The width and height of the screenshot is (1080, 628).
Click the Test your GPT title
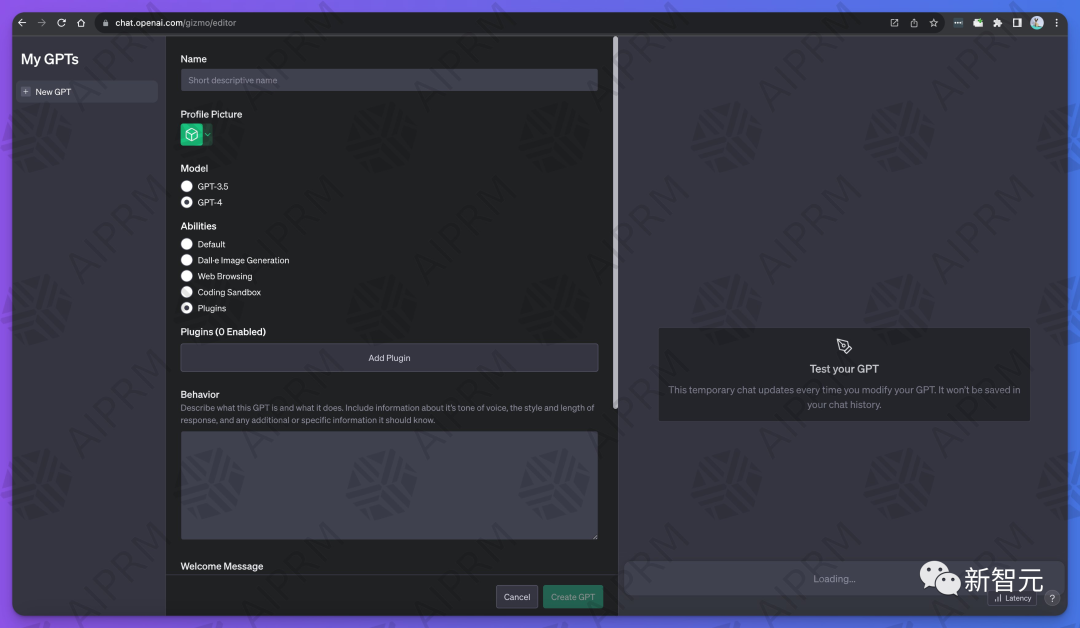coord(844,369)
